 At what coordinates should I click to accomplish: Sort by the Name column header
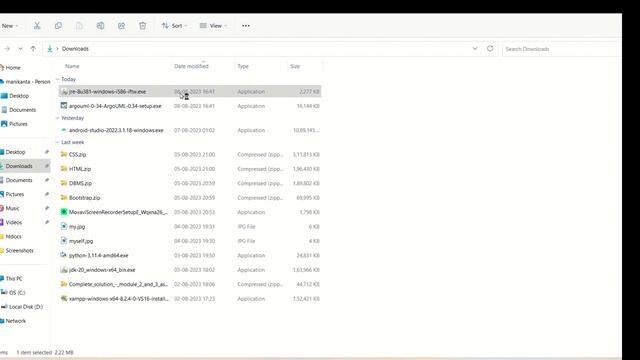72,66
